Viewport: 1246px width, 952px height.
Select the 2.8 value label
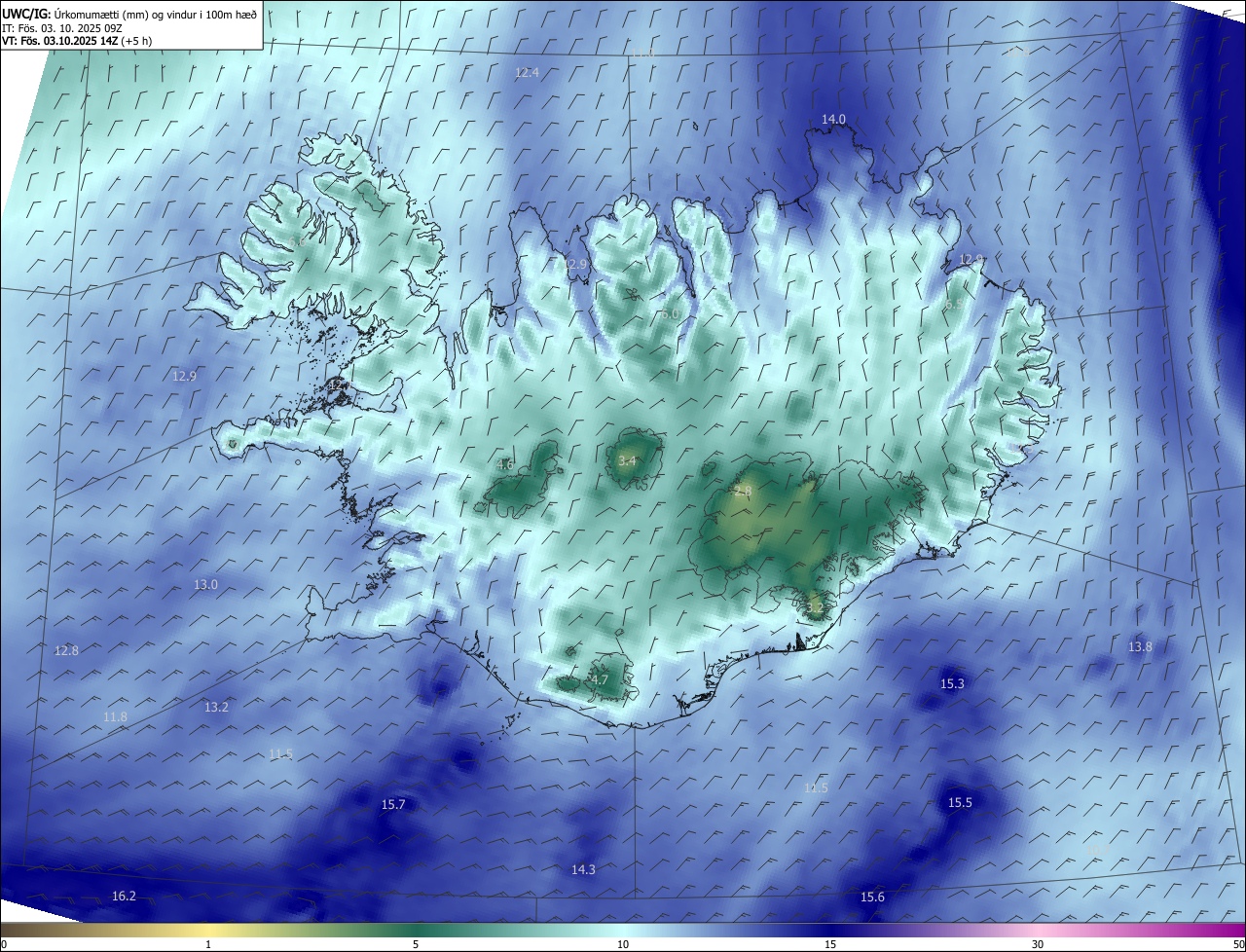point(743,492)
